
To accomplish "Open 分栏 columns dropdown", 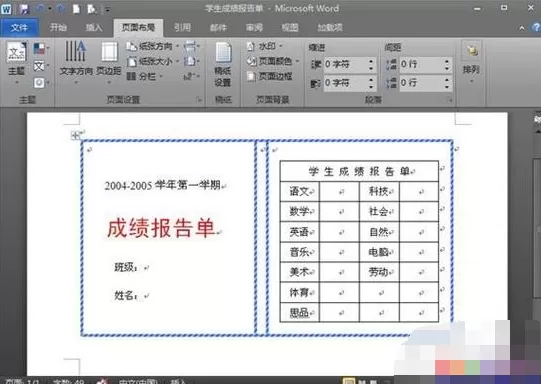I will (x=144, y=76).
